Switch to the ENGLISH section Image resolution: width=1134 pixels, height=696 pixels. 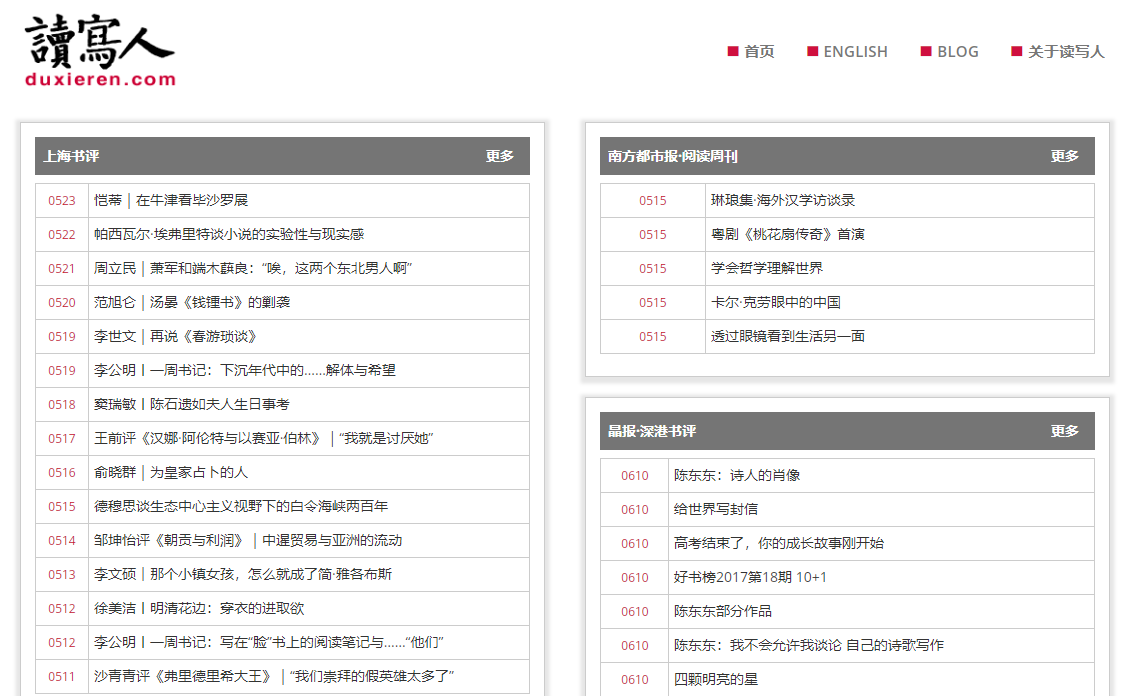853,51
